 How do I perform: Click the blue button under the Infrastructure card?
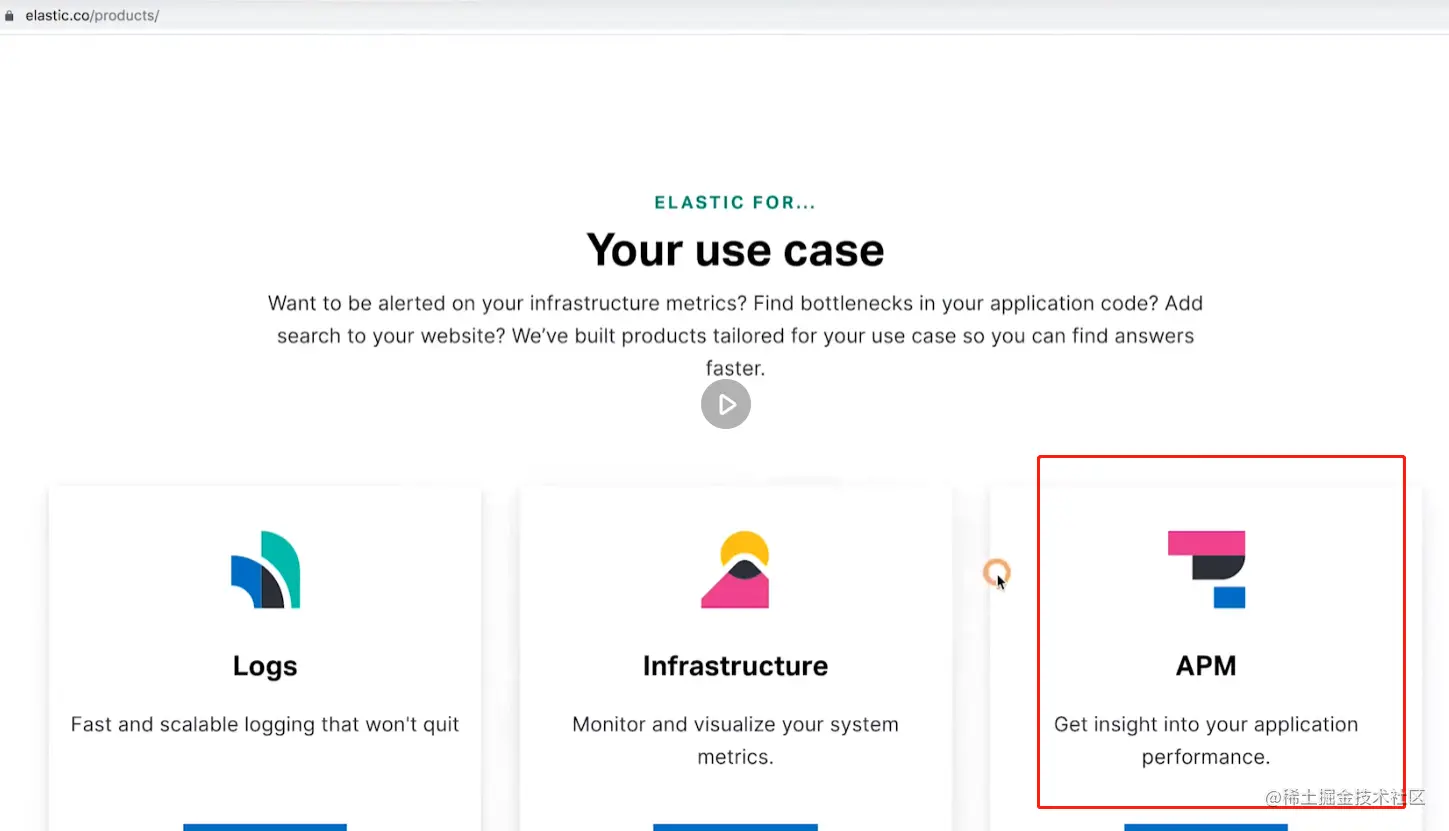point(735,827)
